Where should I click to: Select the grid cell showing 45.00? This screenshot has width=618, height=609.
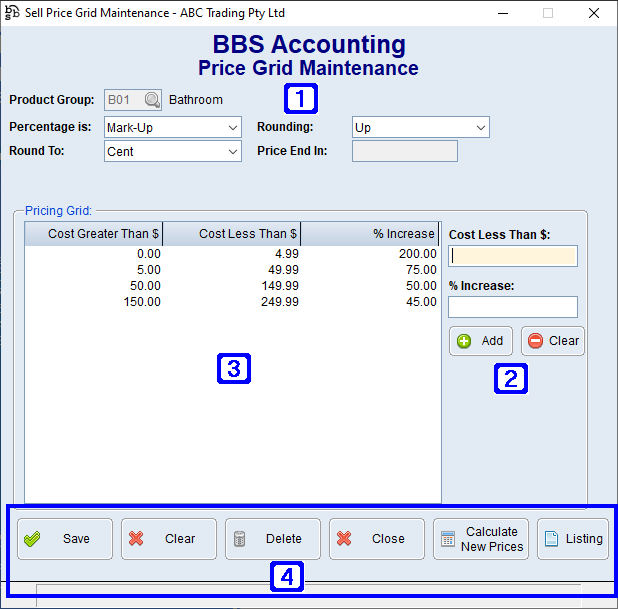coord(421,302)
